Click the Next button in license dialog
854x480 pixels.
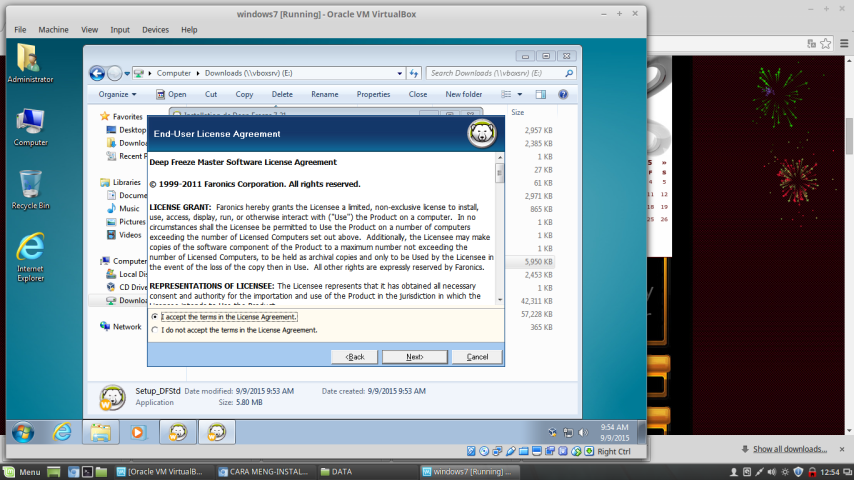click(x=414, y=357)
